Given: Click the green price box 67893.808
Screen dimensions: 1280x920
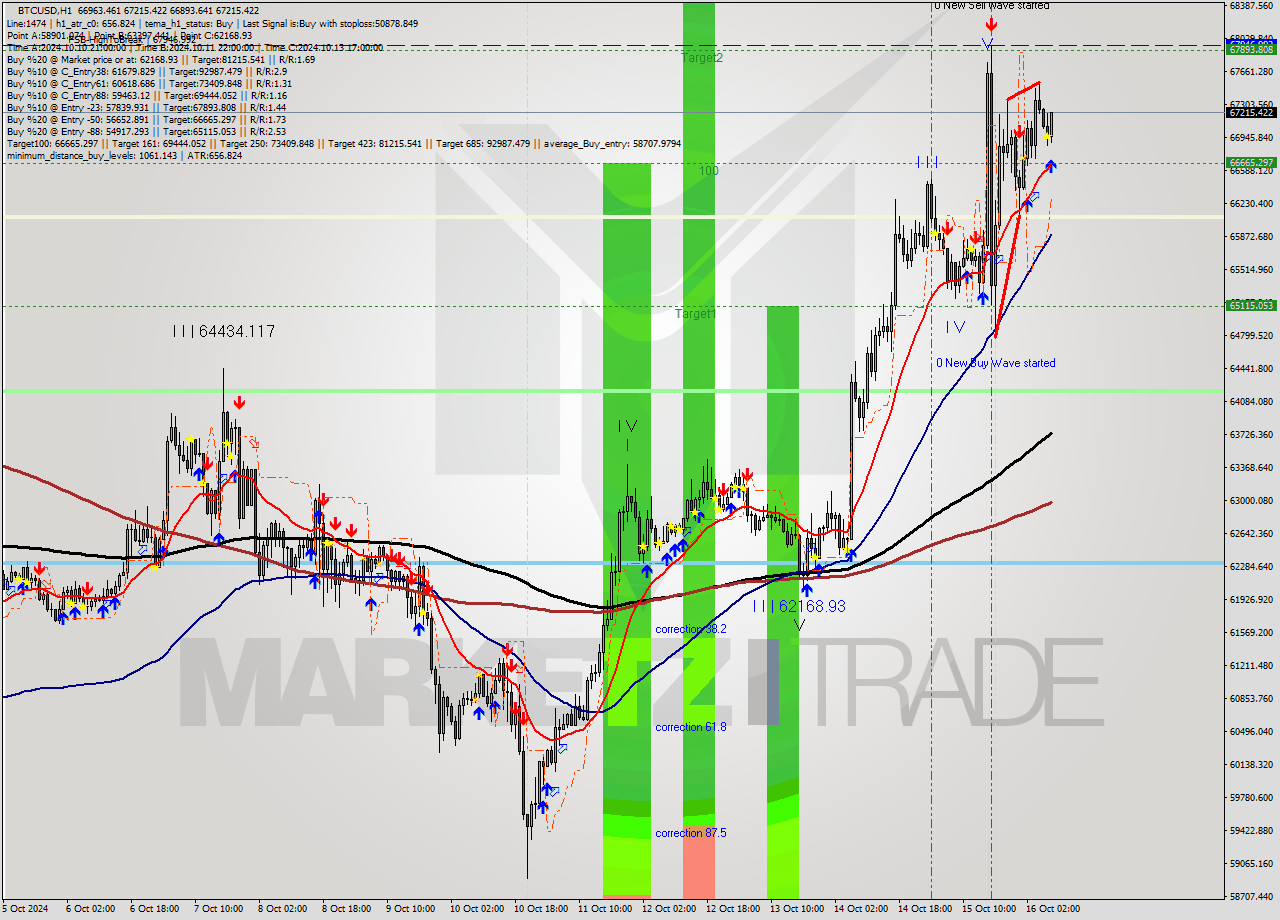Looking at the screenshot, I should click(x=1251, y=49).
